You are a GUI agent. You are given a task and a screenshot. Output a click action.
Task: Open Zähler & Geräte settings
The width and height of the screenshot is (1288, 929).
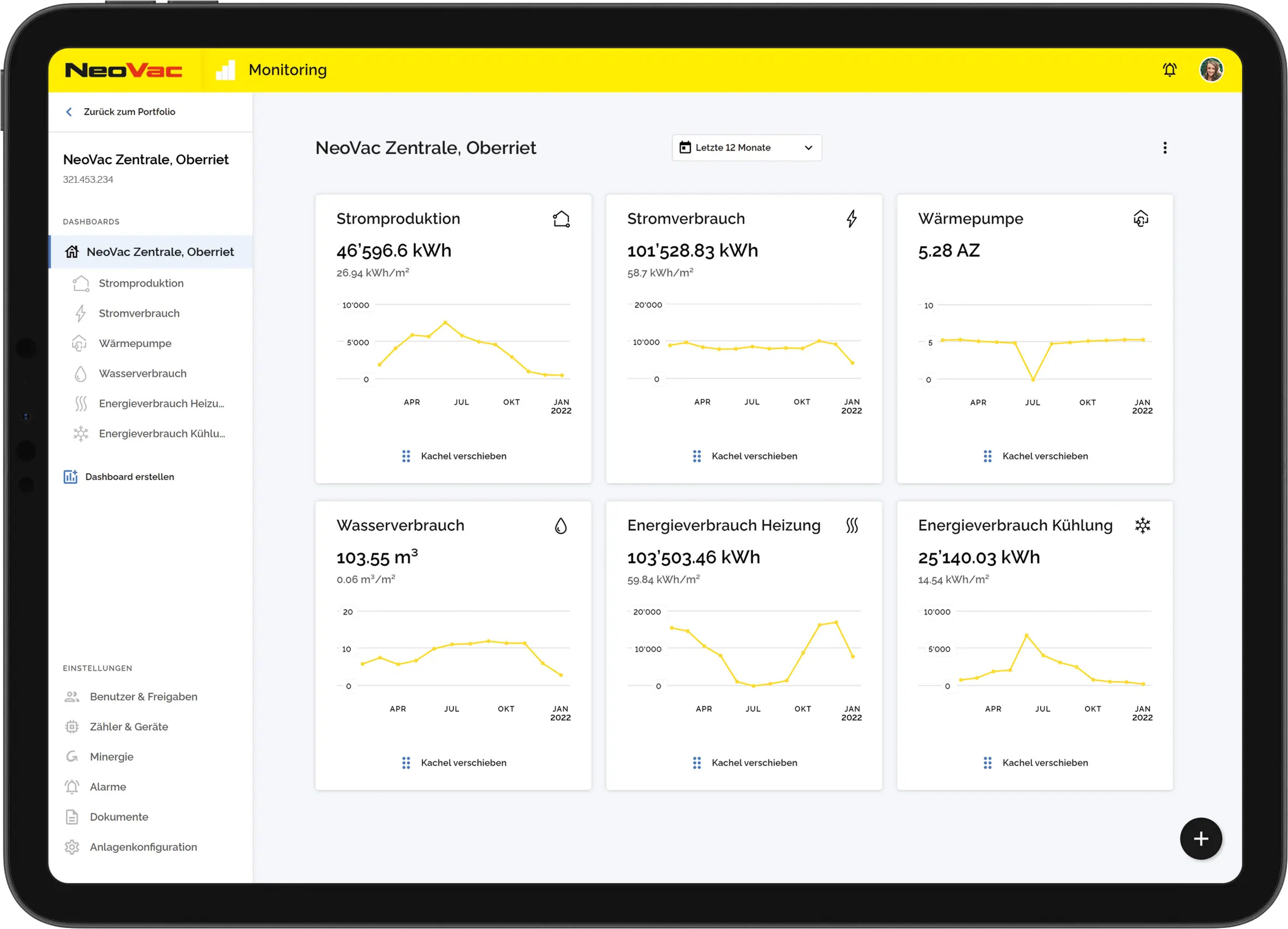(x=129, y=727)
